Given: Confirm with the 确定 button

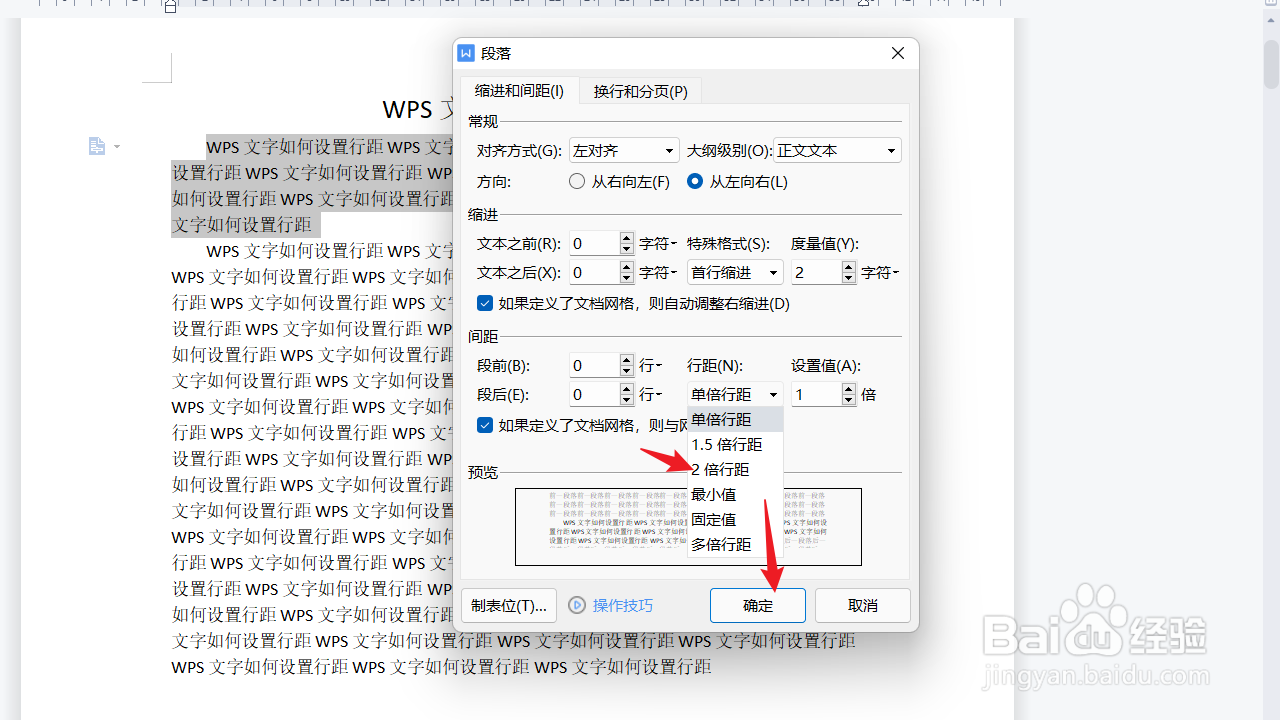Looking at the screenshot, I should 758,605.
